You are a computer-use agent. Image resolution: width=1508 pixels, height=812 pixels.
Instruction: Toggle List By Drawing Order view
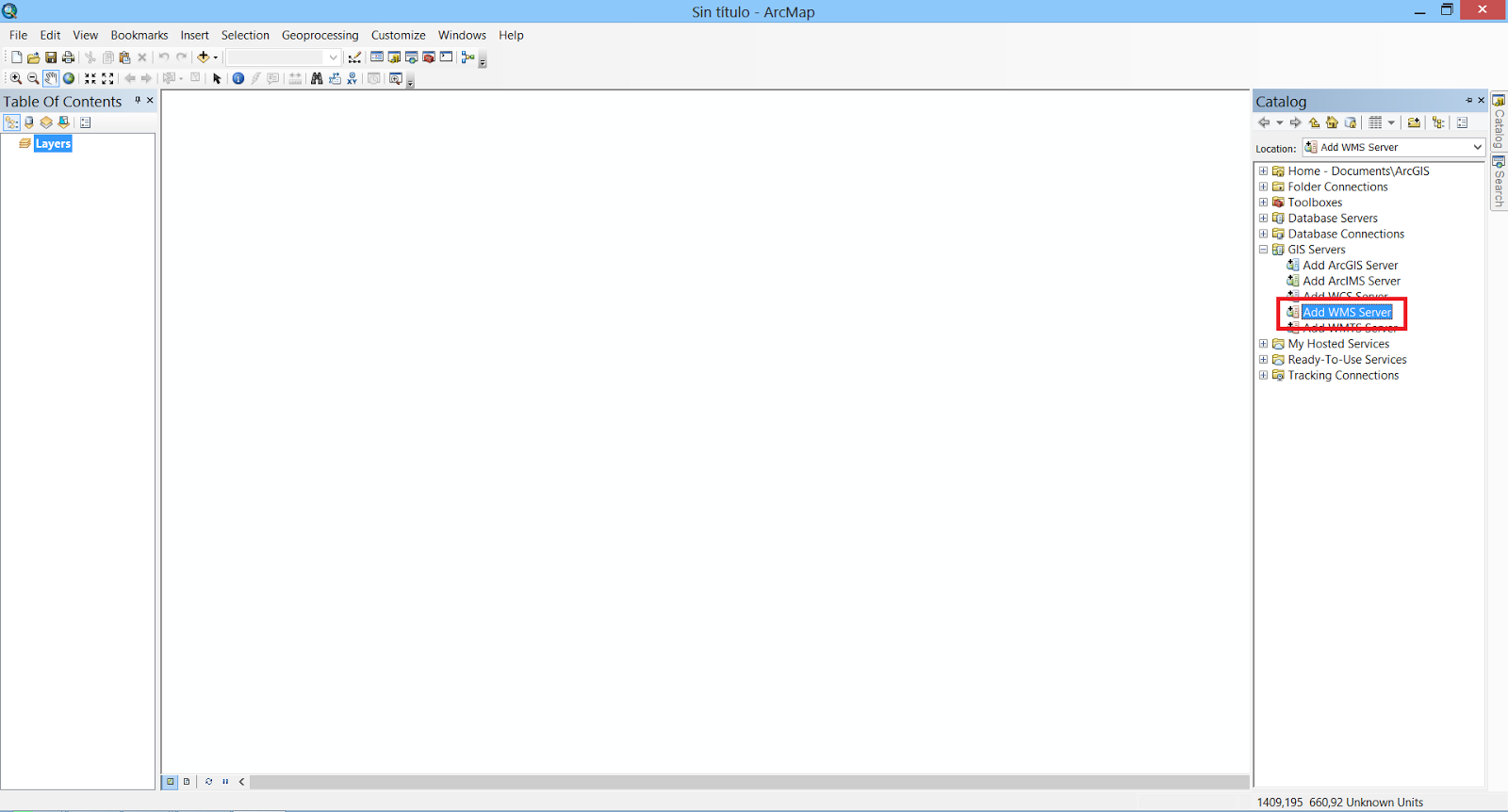pos(11,122)
